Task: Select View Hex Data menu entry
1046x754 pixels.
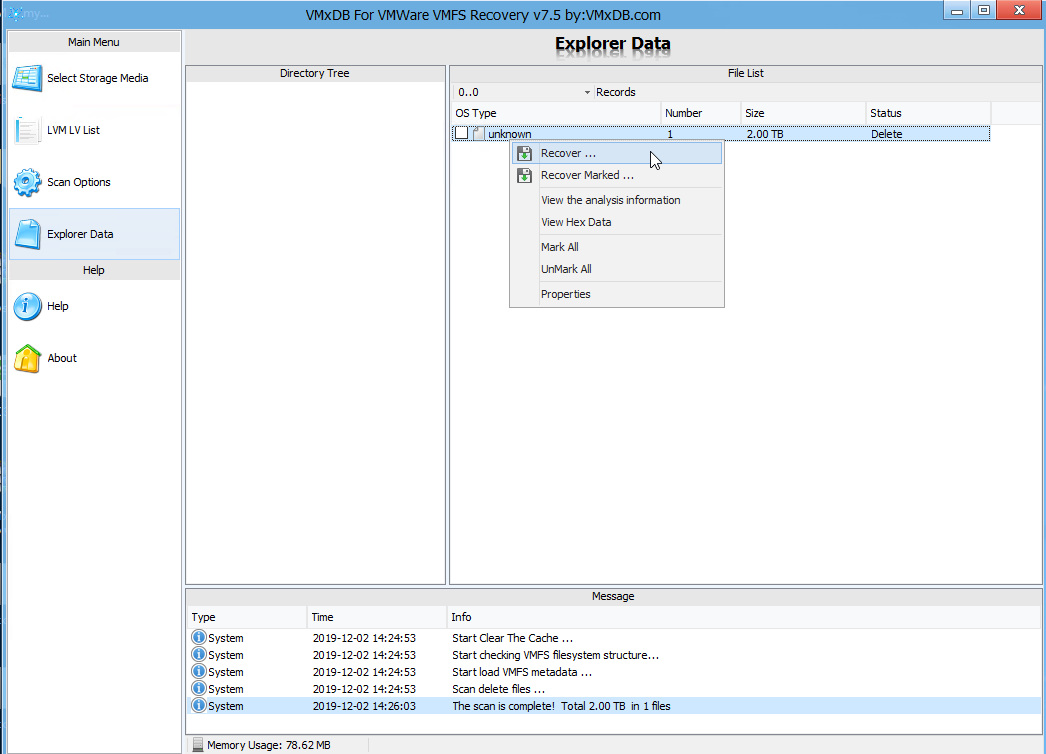Action: 617,222
